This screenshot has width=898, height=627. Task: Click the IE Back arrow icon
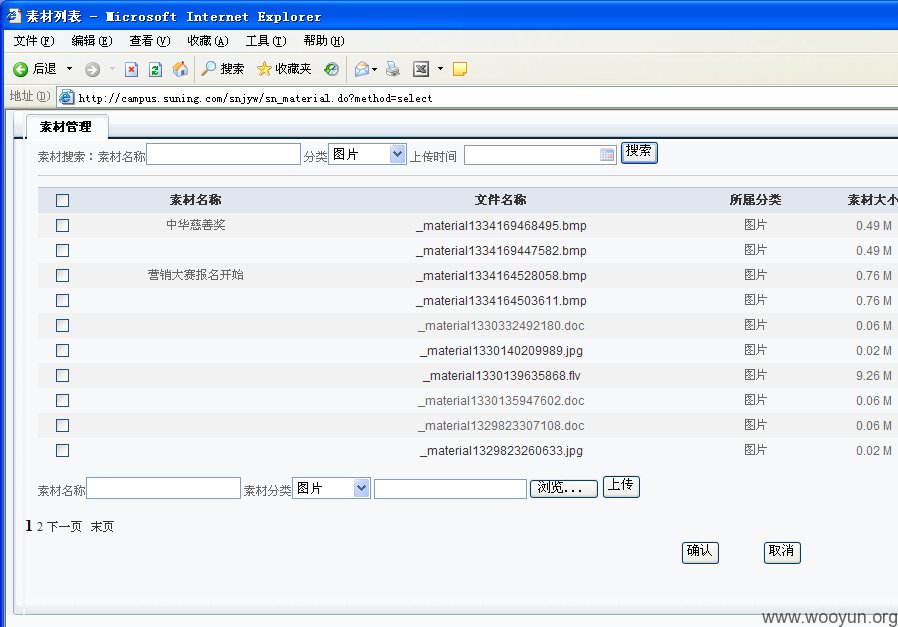(x=21, y=69)
